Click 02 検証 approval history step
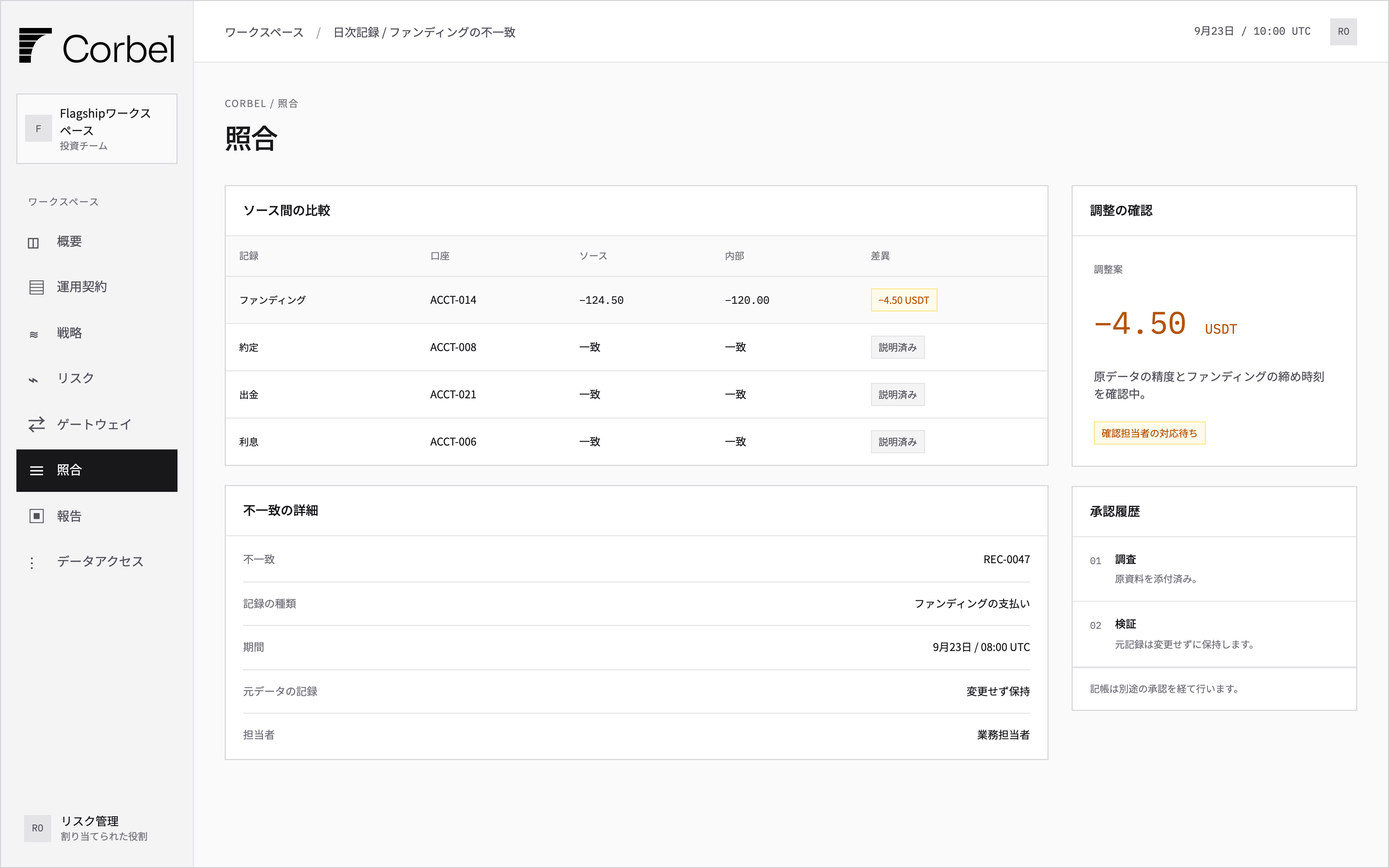Screen dimensions: 1389x868 1214,634
